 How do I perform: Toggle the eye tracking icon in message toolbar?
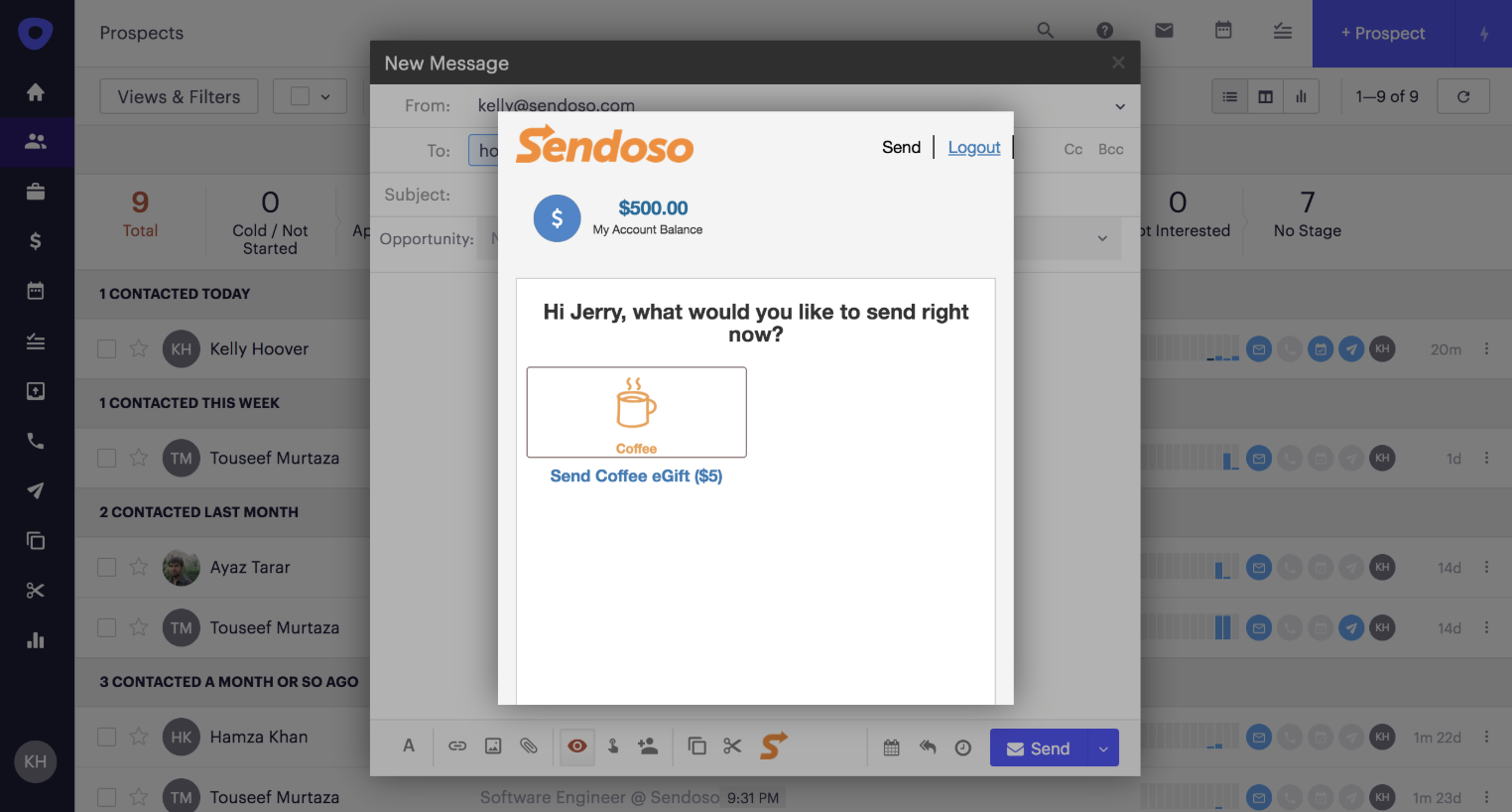(x=577, y=745)
